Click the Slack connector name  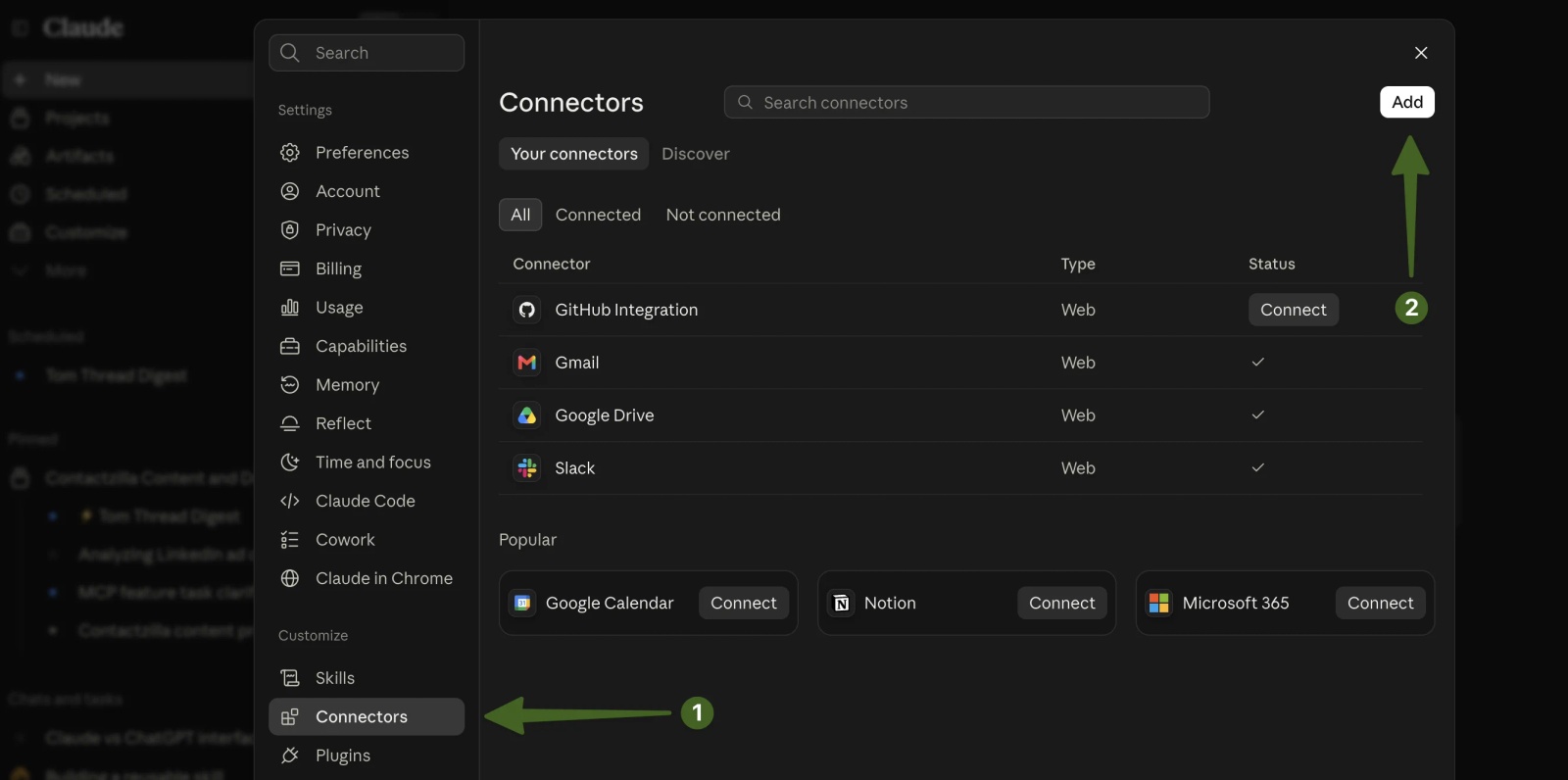pos(575,468)
